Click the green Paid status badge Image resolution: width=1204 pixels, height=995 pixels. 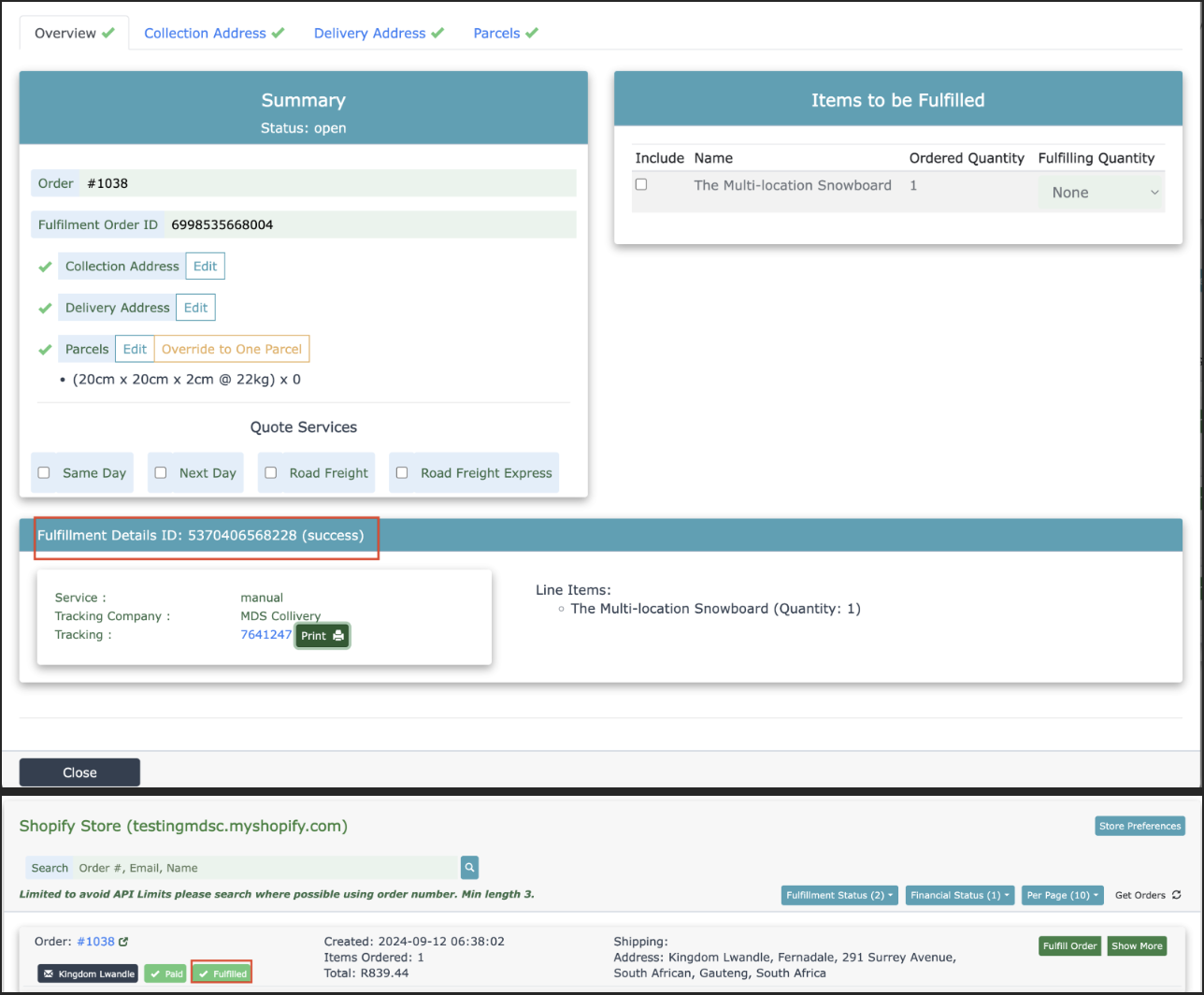[x=165, y=973]
